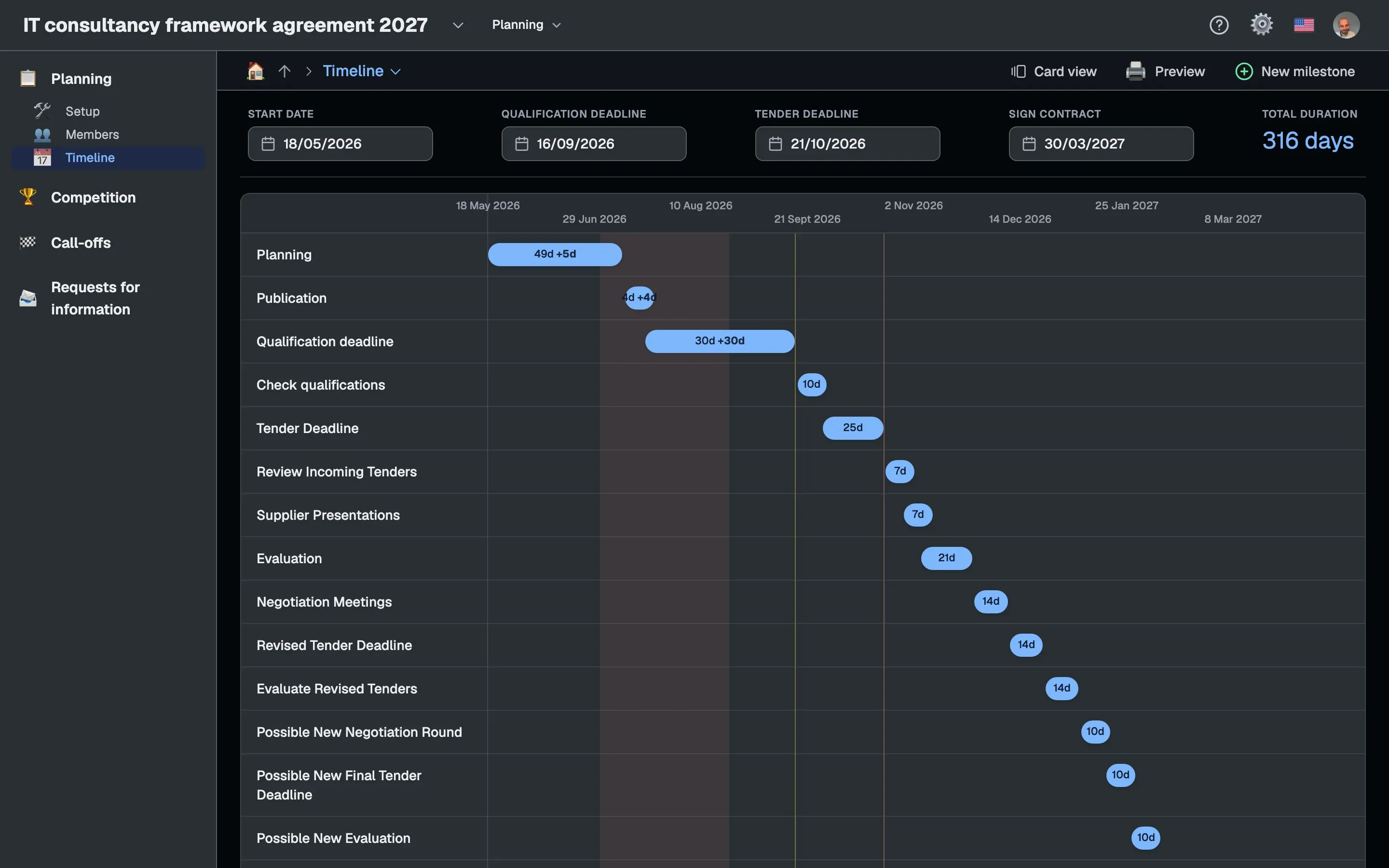Viewport: 1389px width, 868px height.
Task: Open Setup in the sidebar
Action: click(82, 111)
